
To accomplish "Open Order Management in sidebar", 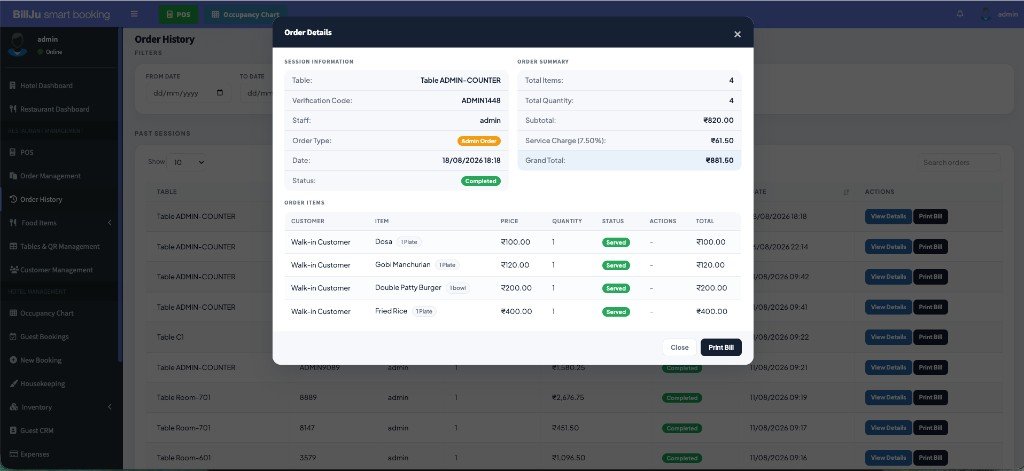I will (50, 176).
